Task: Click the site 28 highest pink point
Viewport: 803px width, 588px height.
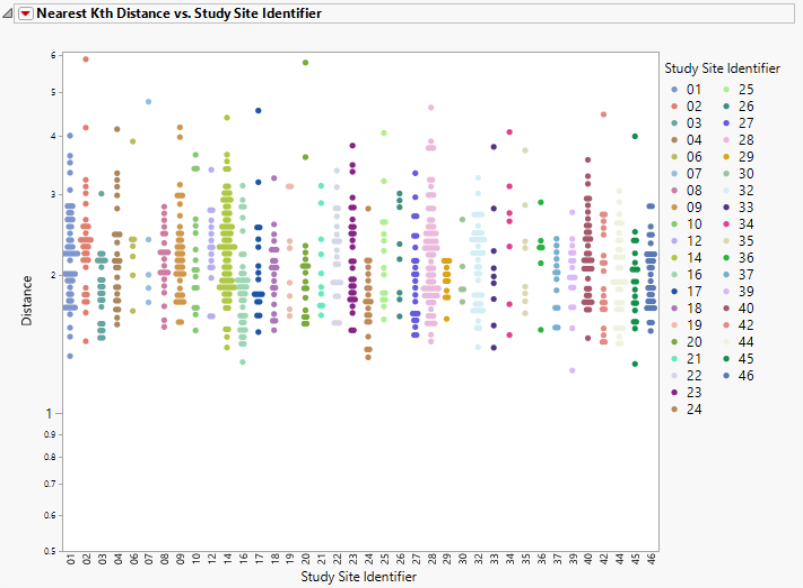Action: pyautogui.click(x=431, y=108)
